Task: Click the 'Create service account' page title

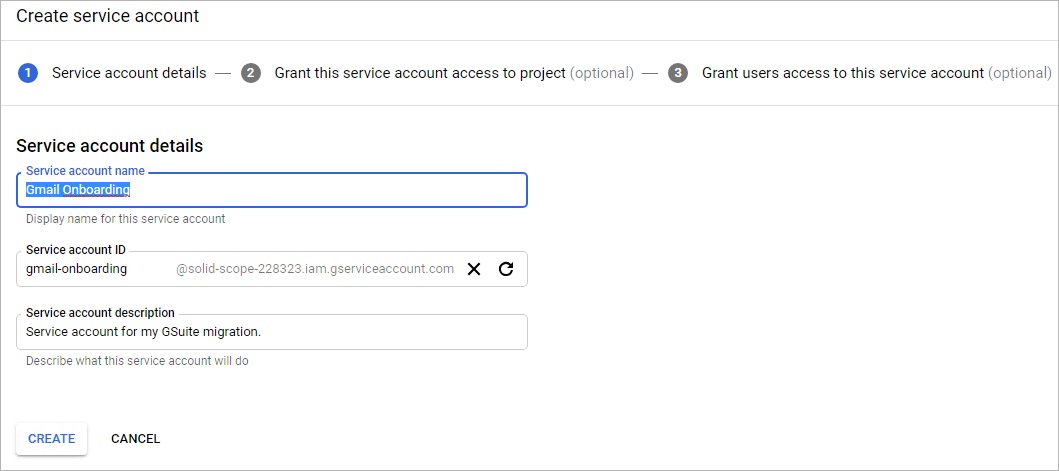Action: tap(108, 16)
